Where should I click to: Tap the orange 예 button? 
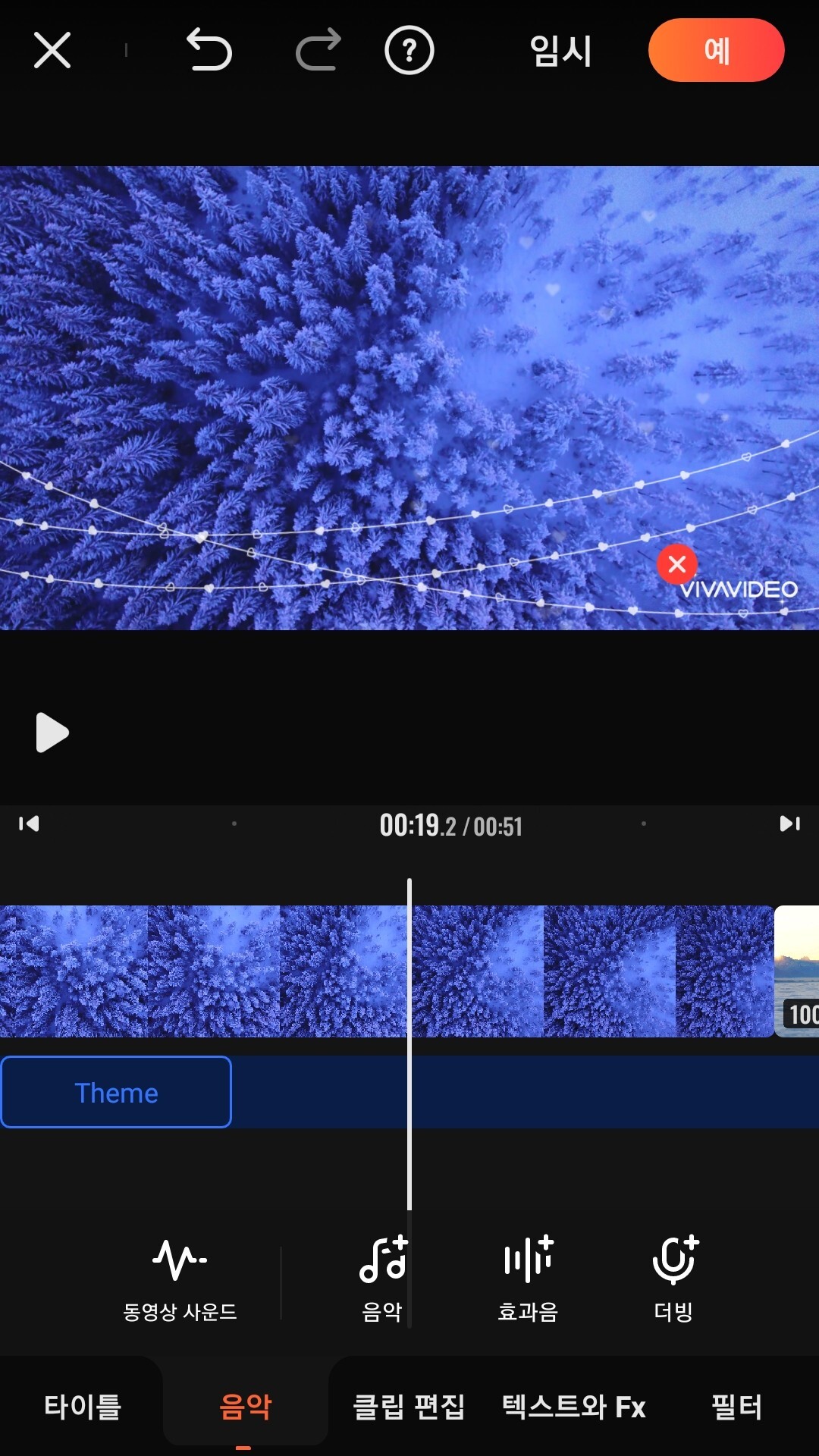pos(716,50)
